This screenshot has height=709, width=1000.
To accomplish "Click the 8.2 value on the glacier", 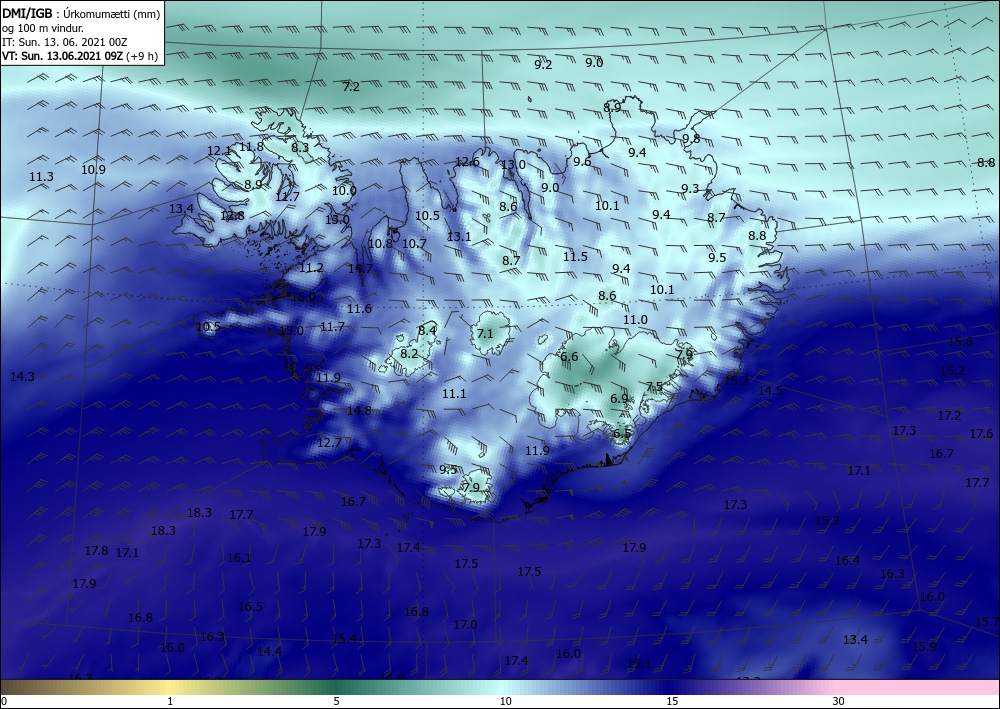I will 409,353.
